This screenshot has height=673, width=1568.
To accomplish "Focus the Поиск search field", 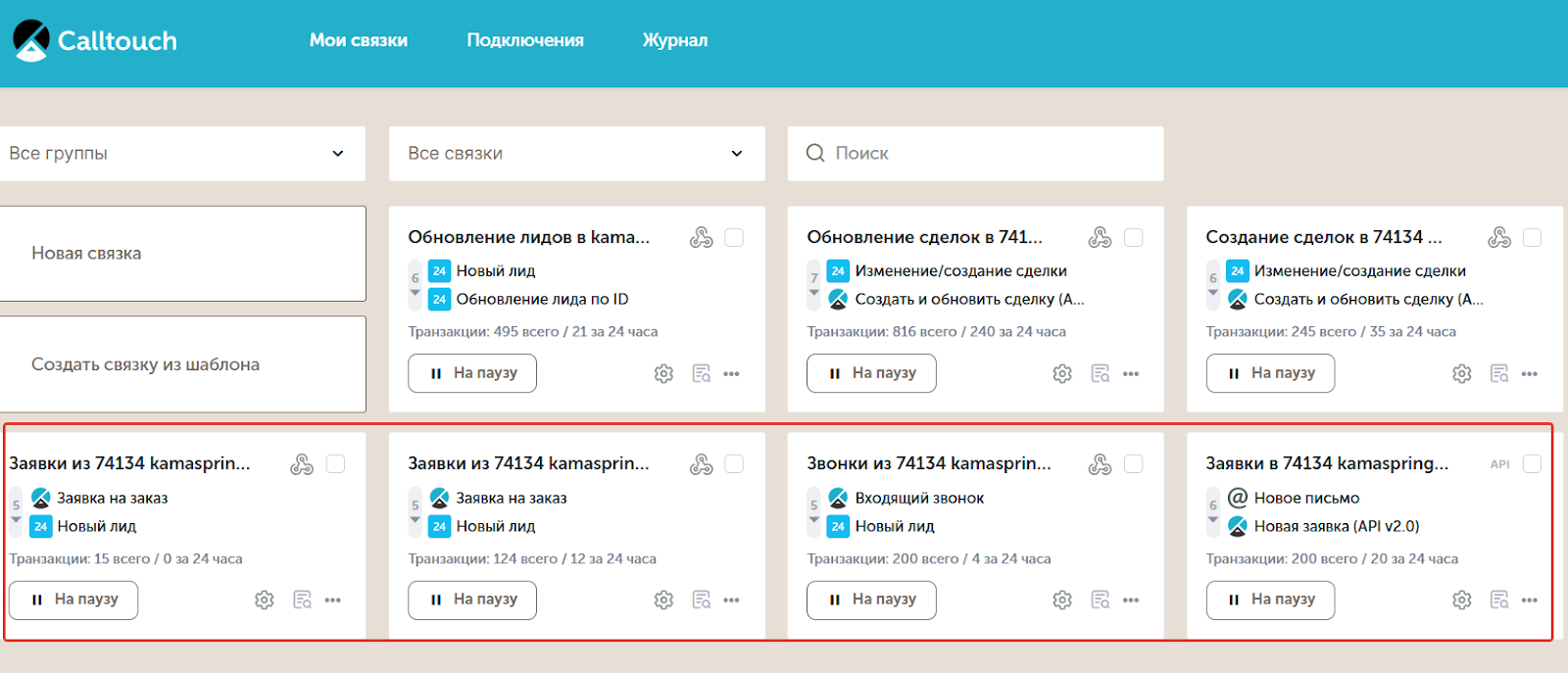I will (990, 154).
